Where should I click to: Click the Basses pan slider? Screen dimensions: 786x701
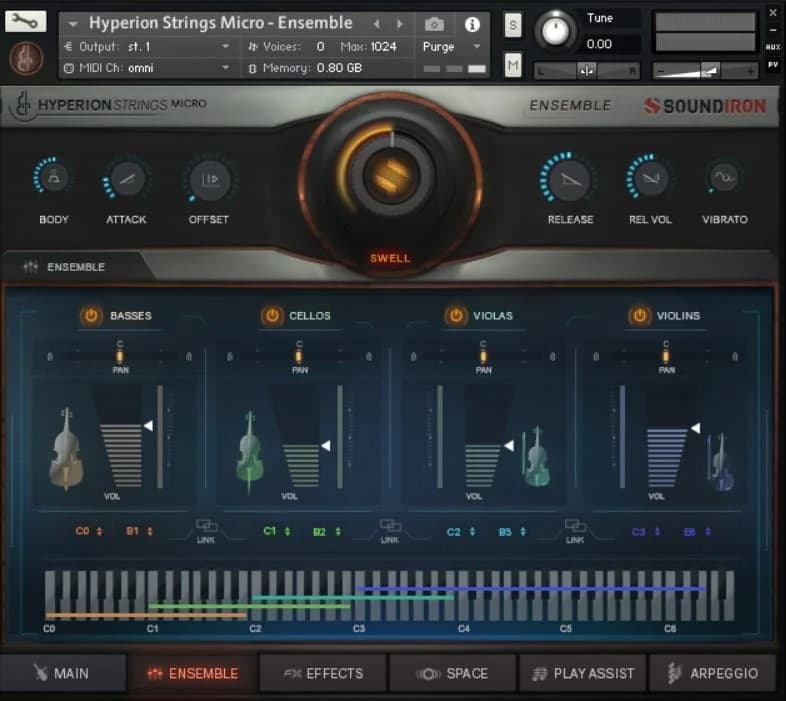click(119, 357)
